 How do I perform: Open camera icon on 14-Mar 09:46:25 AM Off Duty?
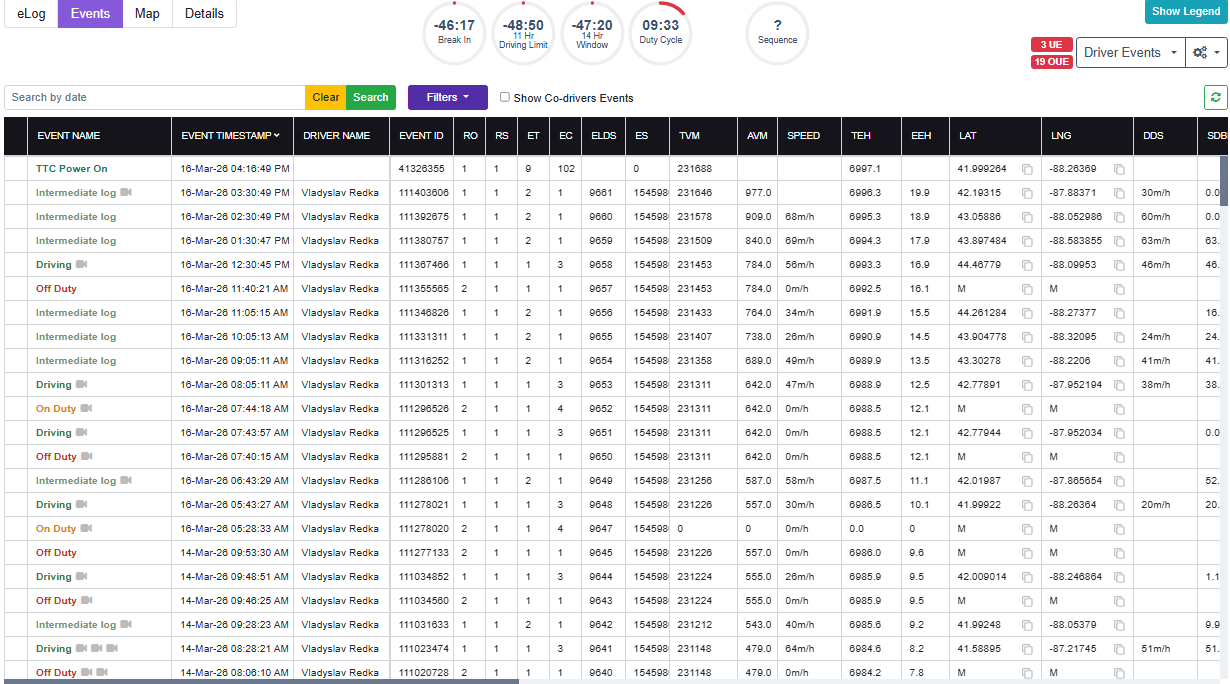[87, 600]
